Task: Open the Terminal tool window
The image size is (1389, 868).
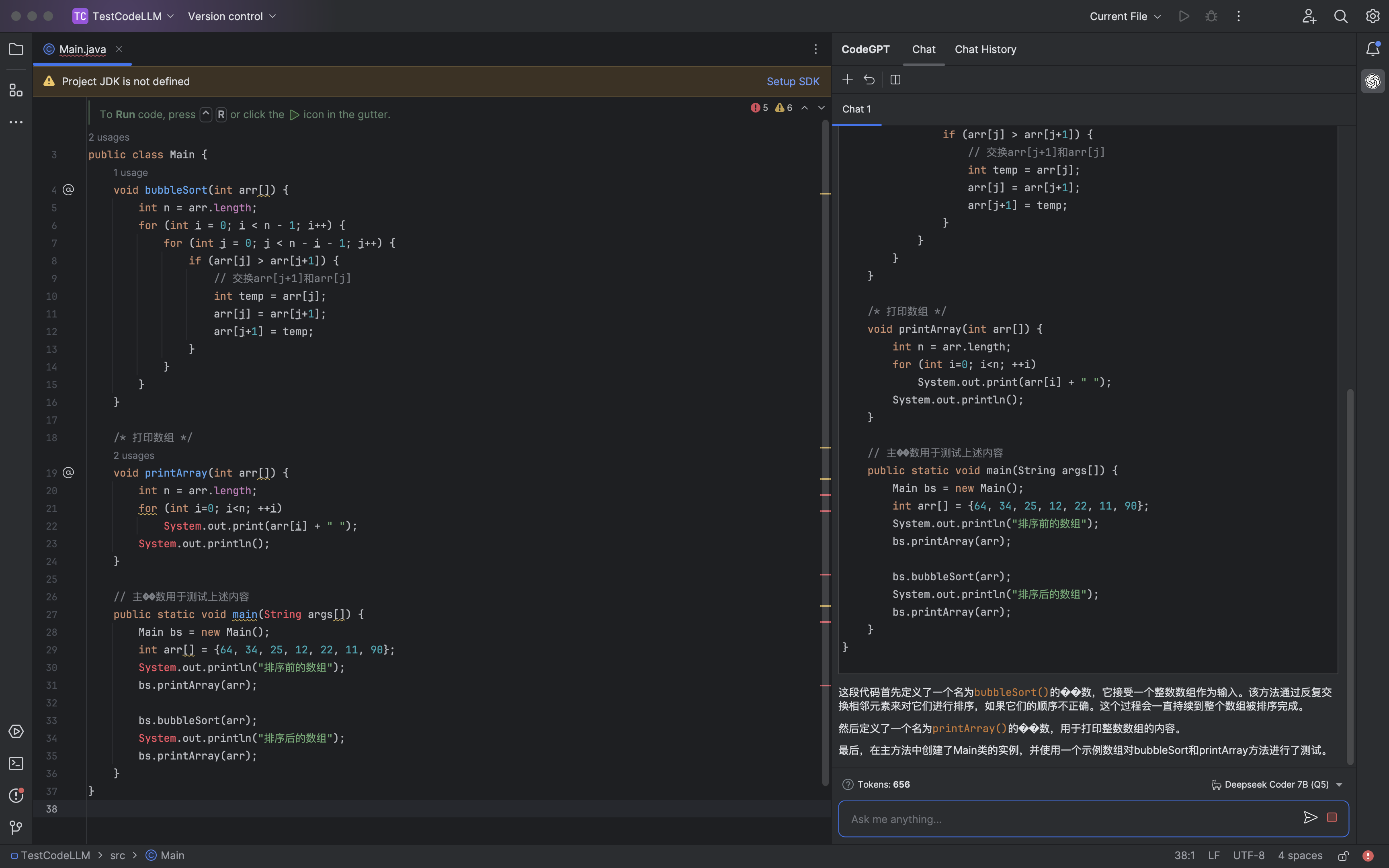Action: click(x=16, y=764)
